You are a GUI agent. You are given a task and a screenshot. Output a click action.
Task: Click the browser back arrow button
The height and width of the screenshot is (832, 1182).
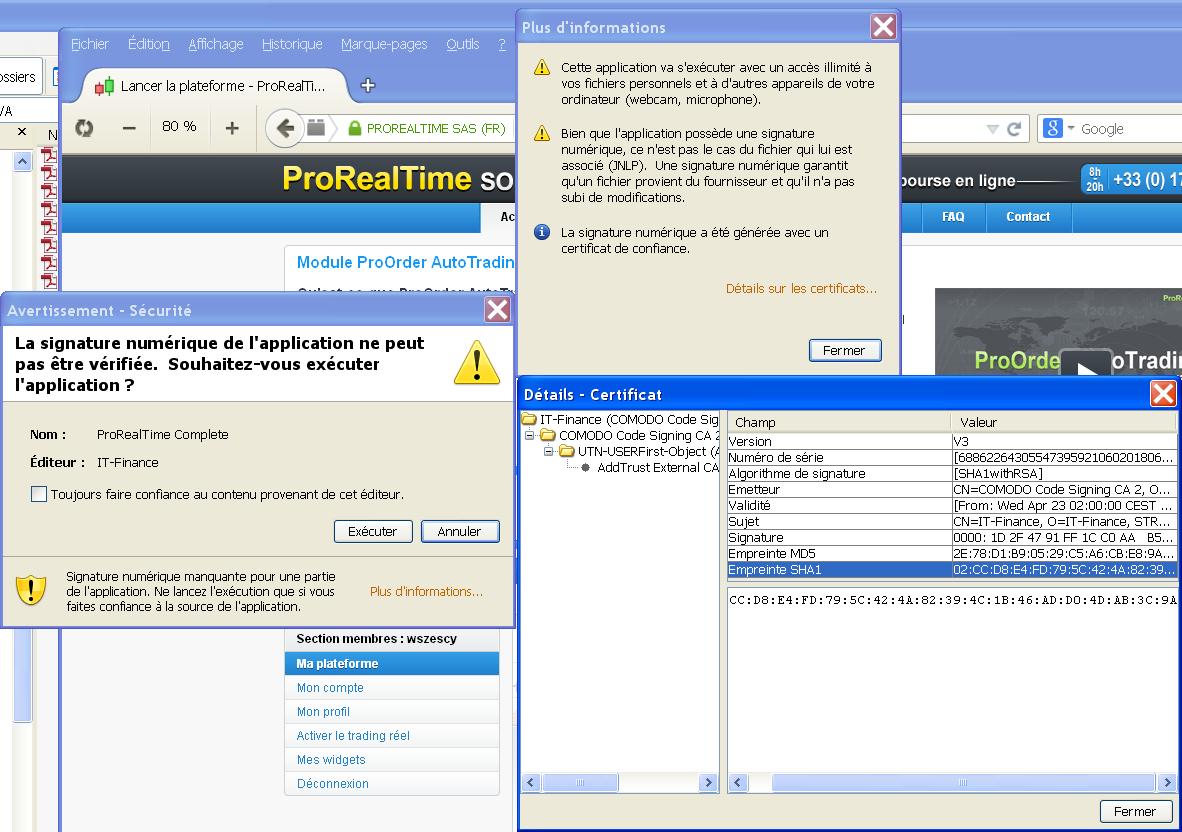(284, 128)
